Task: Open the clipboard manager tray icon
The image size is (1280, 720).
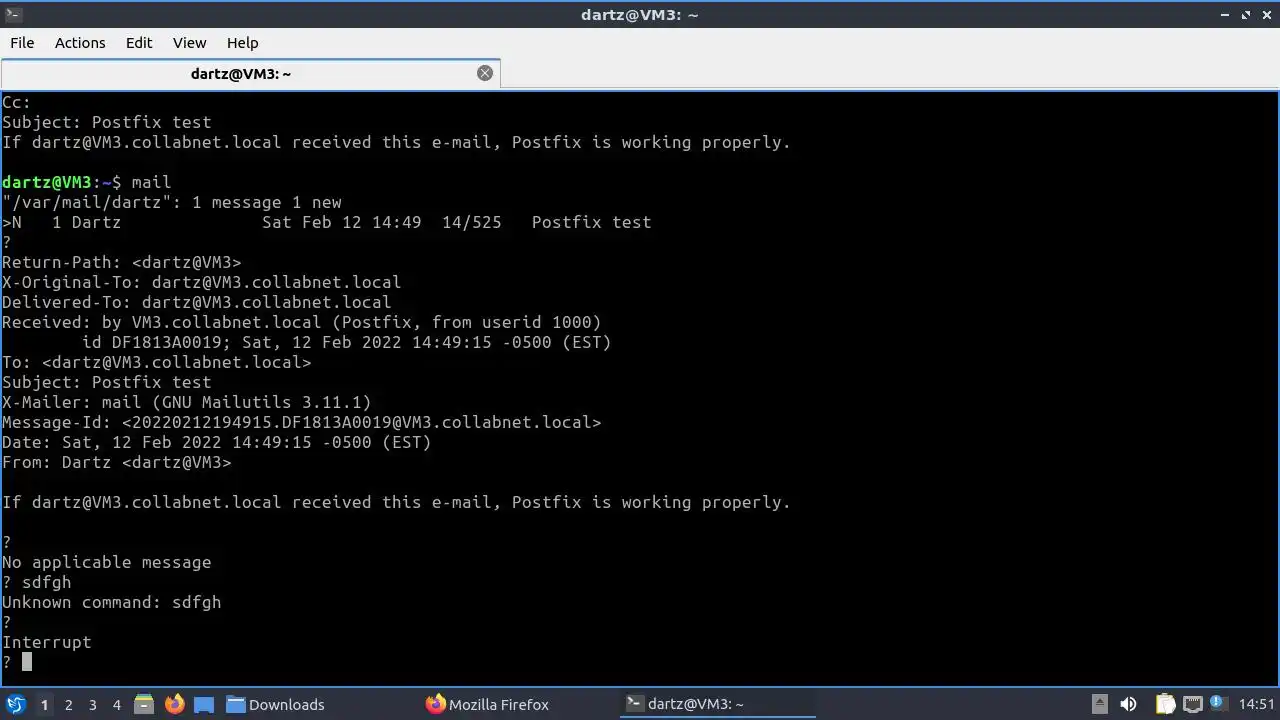Action: coord(1165,704)
